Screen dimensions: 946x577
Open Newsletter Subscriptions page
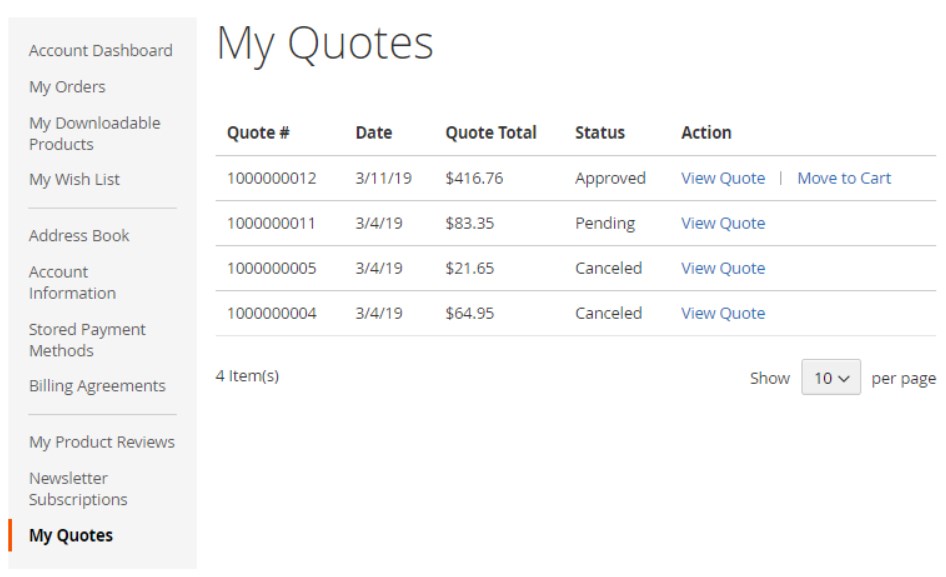pyautogui.click(x=78, y=488)
